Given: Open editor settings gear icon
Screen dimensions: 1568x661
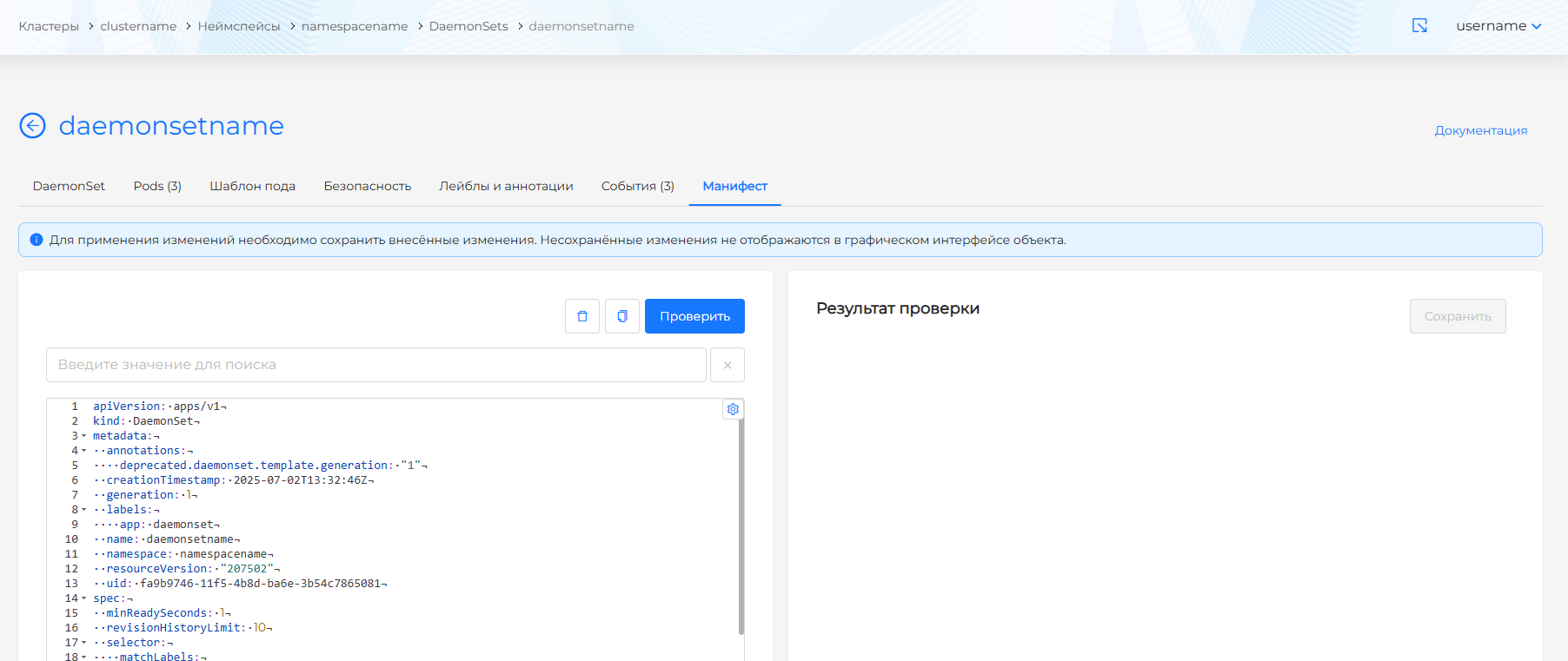Looking at the screenshot, I should click(733, 409).
